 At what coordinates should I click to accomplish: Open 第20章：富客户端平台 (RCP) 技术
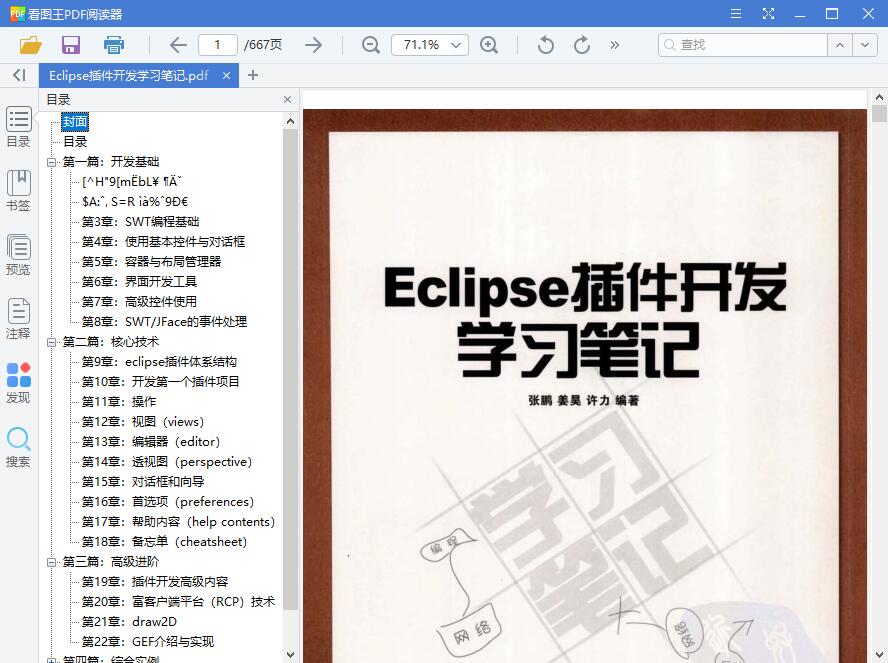[x=178, y=602]
